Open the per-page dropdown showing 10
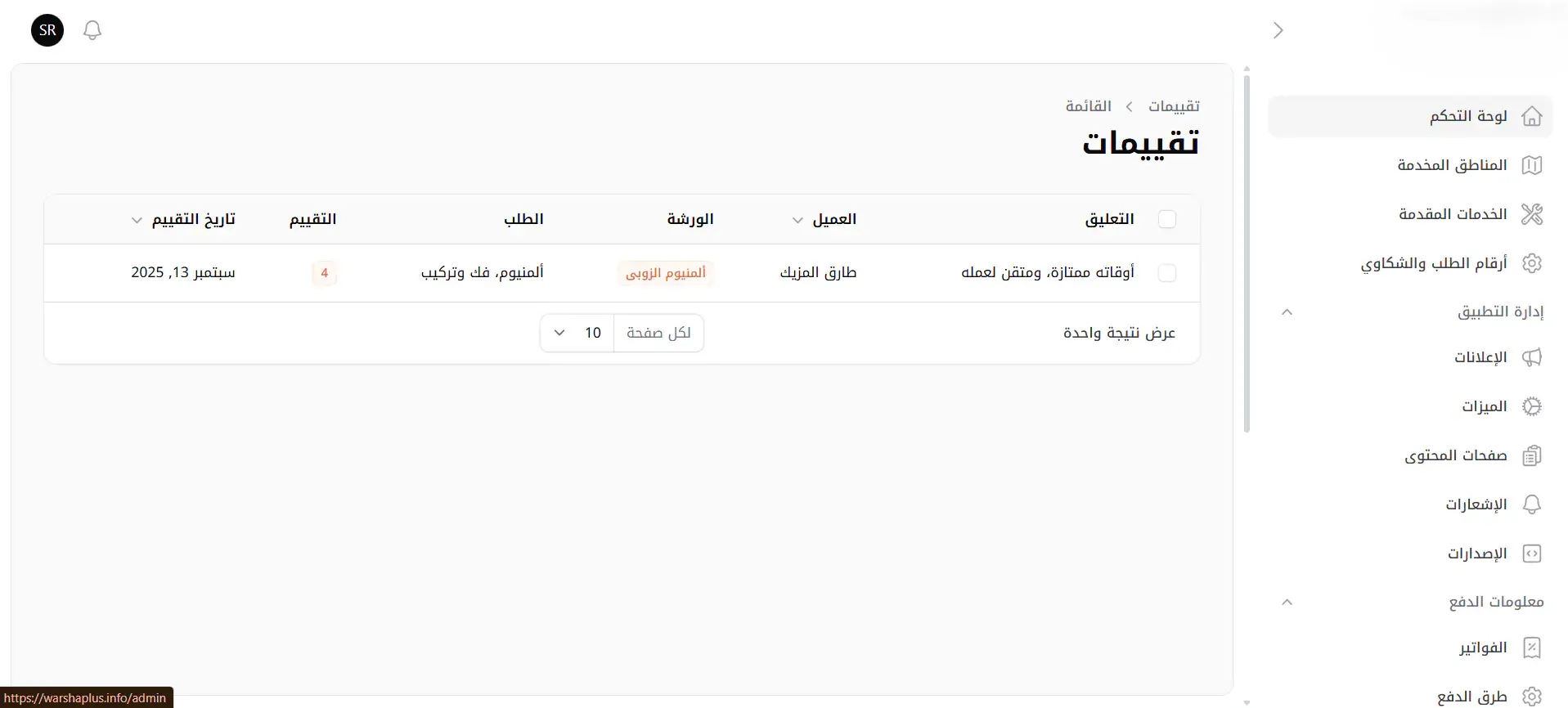 point(577,333)
